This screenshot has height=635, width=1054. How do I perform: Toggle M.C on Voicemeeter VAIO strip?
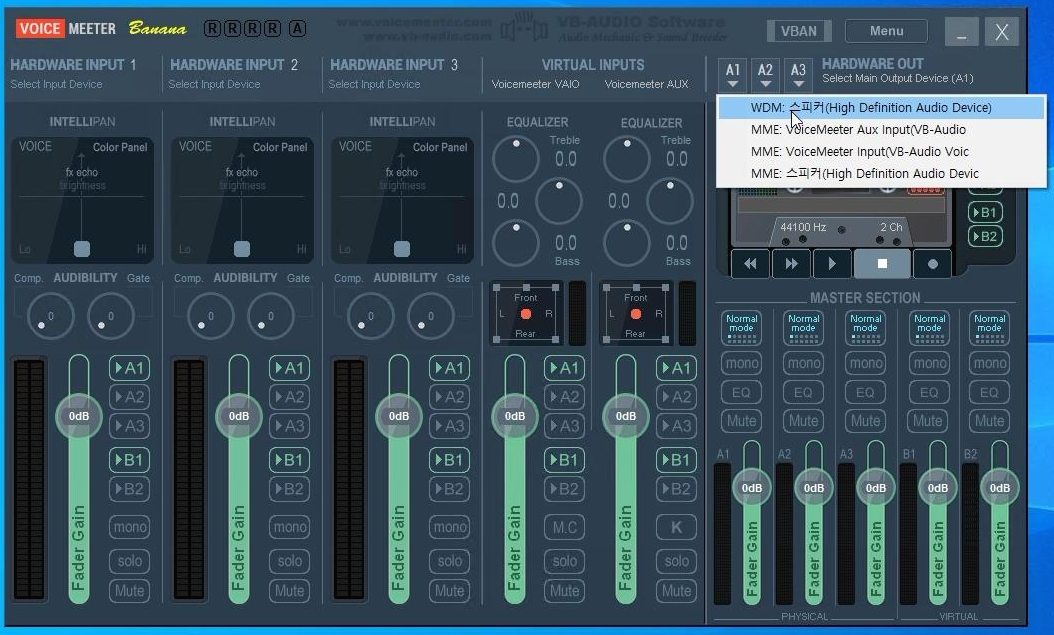(564, 527)
